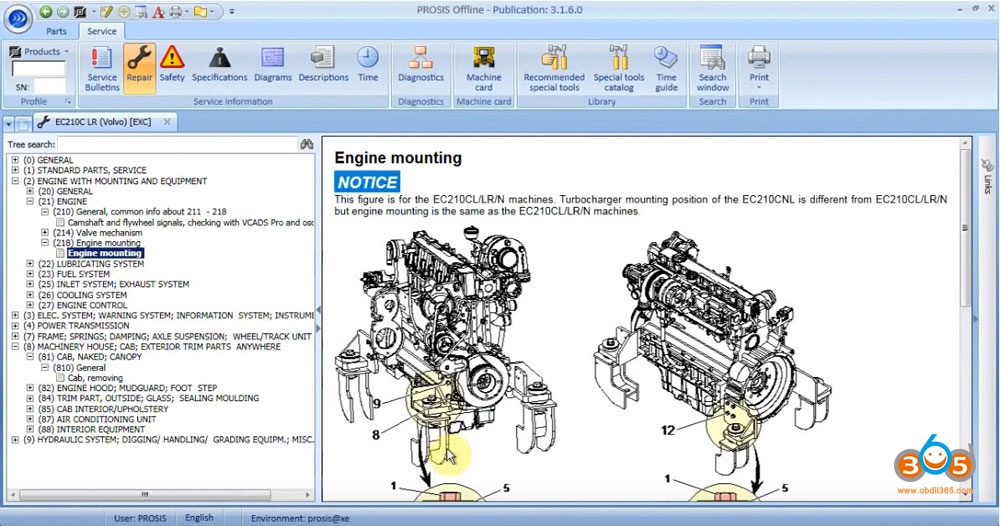Screen dimensions: 1000x526
Task: Collapse the (21) ENGINE tree node
Action: click(30, 202)
